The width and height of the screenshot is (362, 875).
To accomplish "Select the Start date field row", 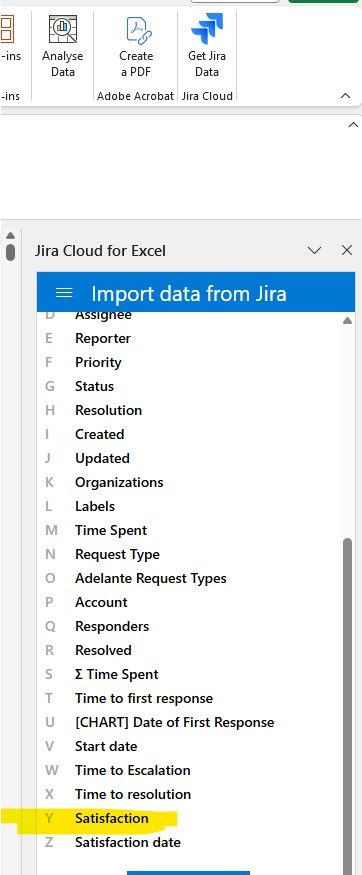I will [x=190, y=746].
